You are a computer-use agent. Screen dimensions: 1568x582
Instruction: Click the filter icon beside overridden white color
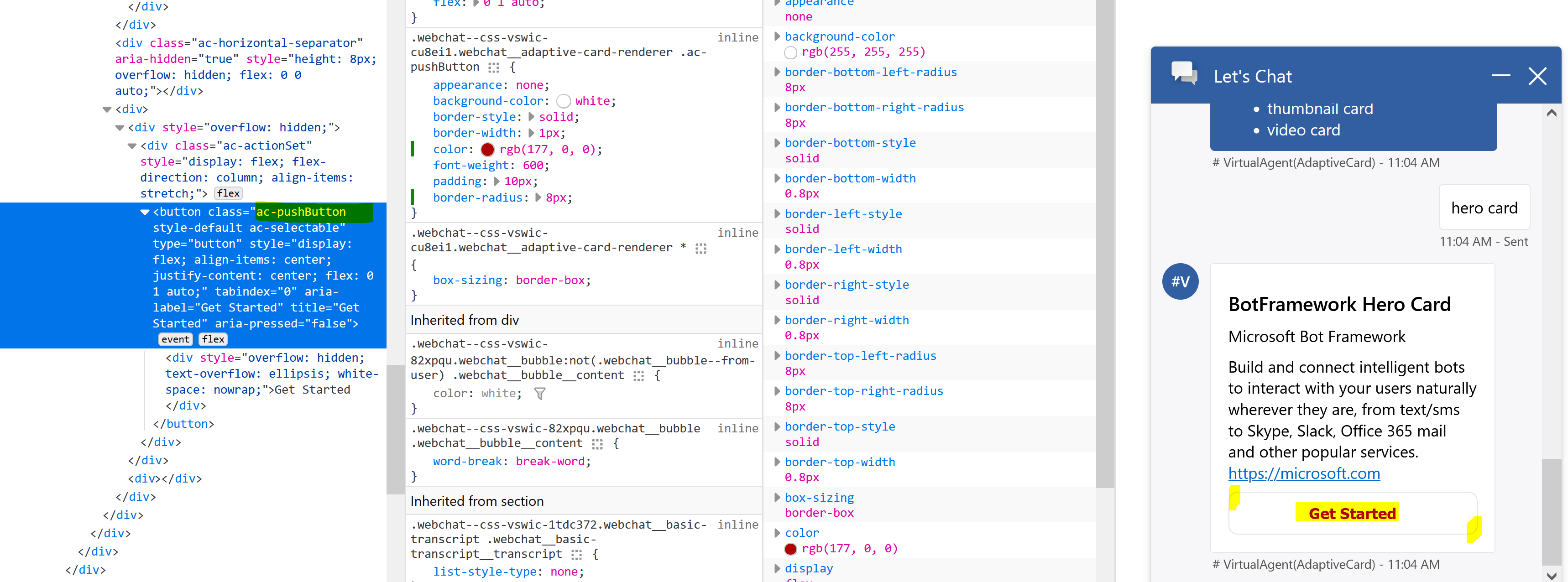[x=540, y=394]
